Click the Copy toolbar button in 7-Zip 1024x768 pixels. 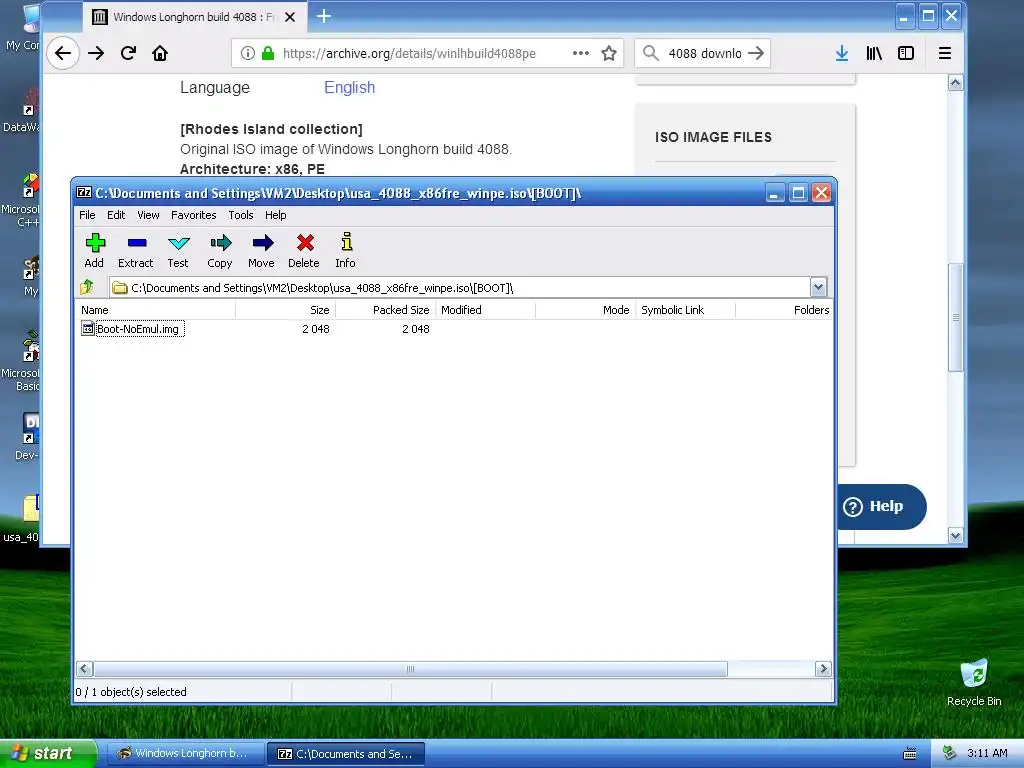pyautogui.click(x=220, y=251)
